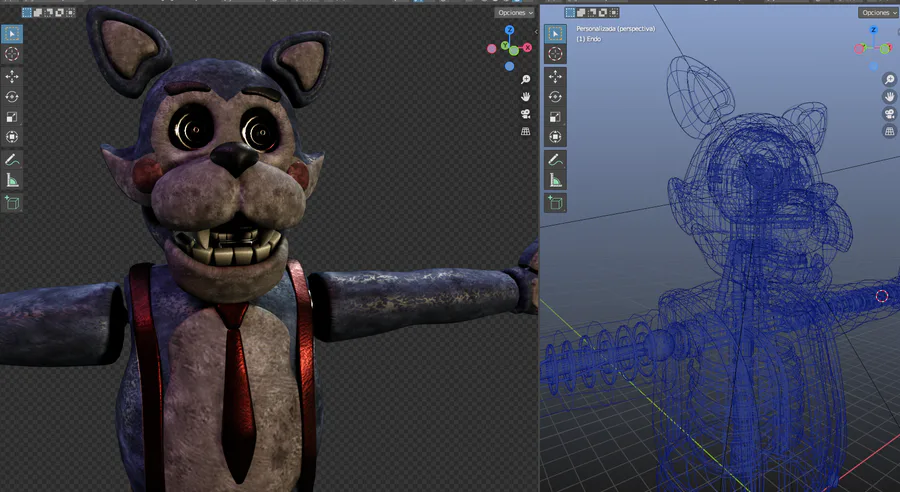Screen dimensions: 900x492
Task: Choose the Annotate pencil tool in left viewport
Action: 12,160
